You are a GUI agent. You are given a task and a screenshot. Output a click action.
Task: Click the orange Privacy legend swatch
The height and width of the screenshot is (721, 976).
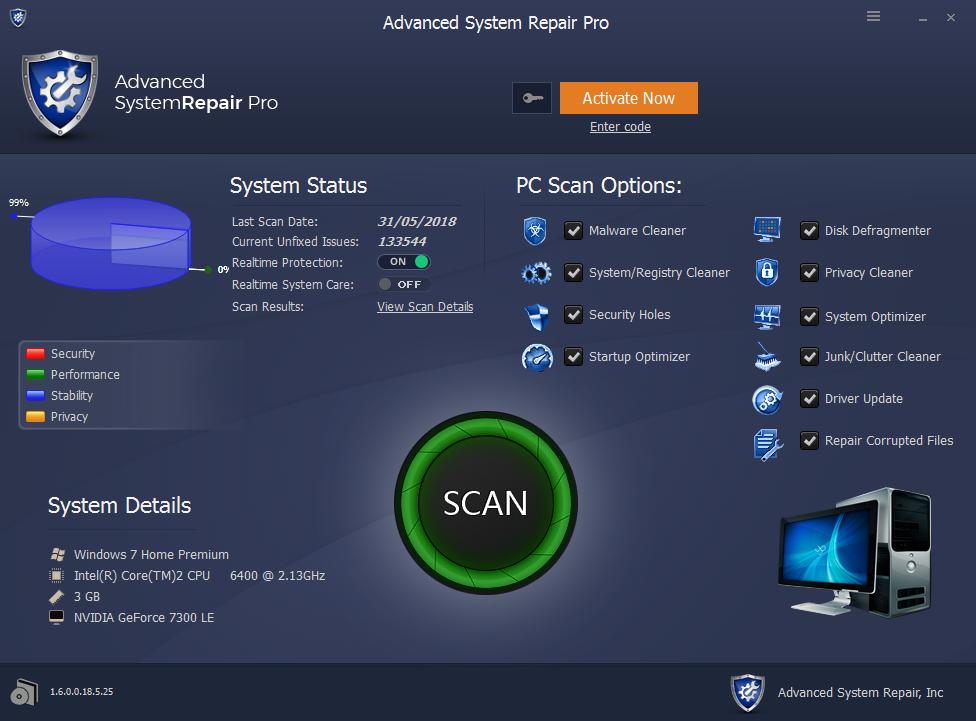click(x=35, y=417)
